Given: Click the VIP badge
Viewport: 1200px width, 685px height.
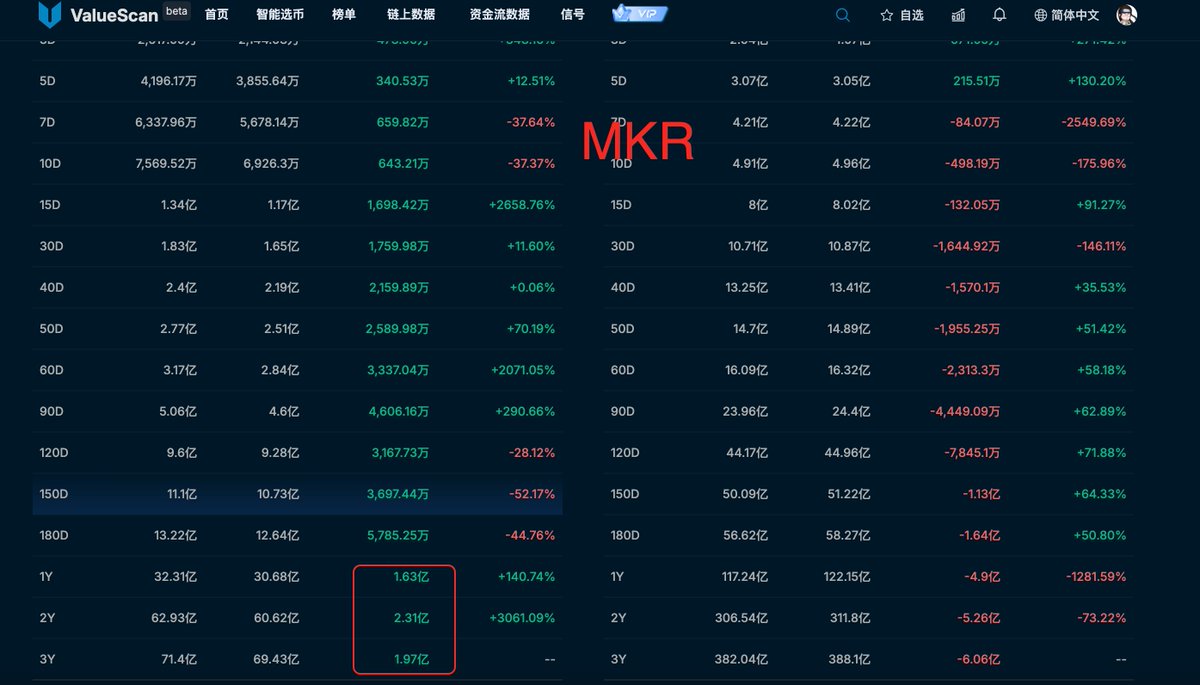Looking at the screenshot, I should 640,14.
